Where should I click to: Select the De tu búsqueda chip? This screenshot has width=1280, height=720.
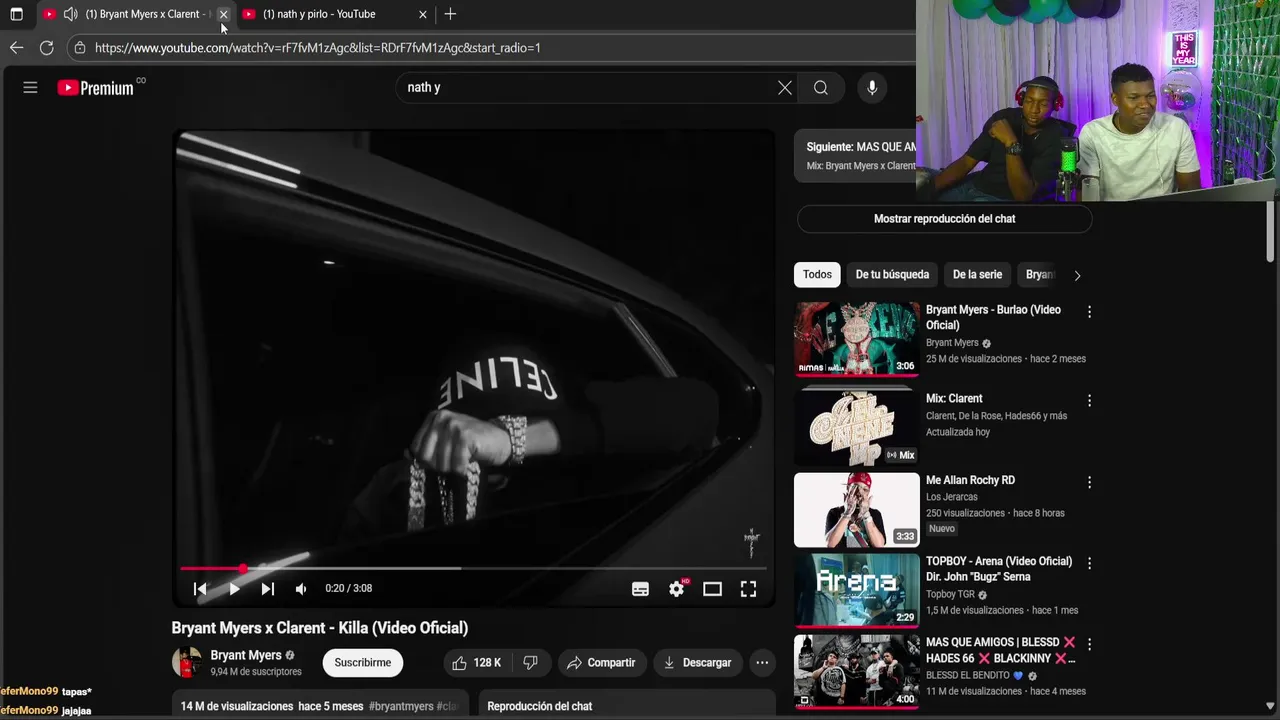892,275
